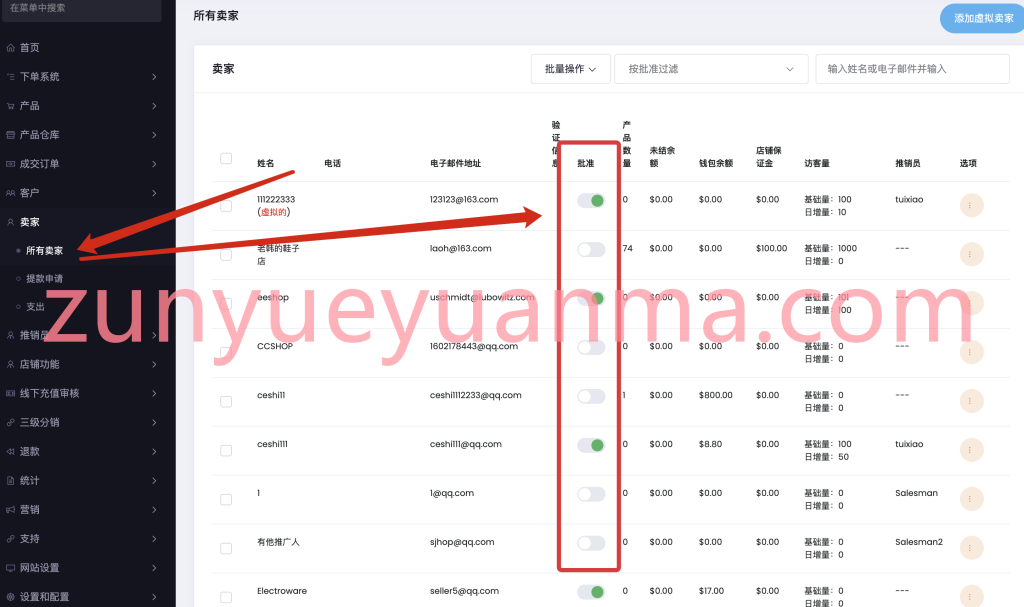1024x607 pixels.
Task: Tick checkbox for sjhop@qq.com row
Action: [226, 548]
